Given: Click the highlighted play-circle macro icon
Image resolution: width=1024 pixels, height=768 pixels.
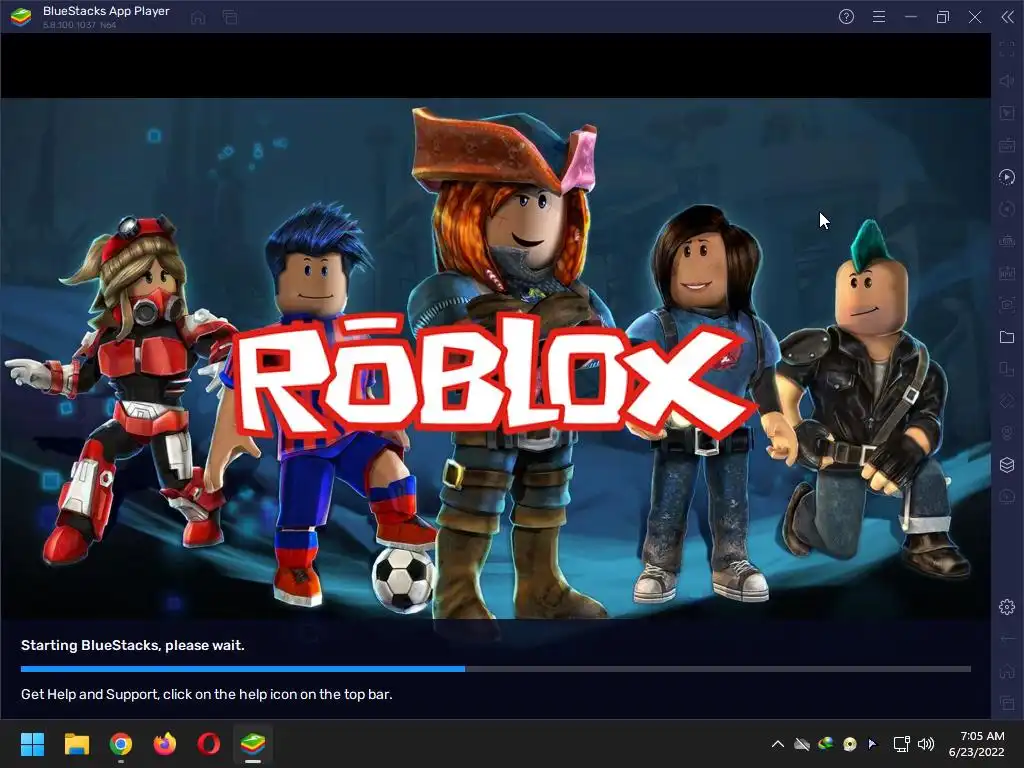Looking at the screenshot, I should (x=1007, y=177).
